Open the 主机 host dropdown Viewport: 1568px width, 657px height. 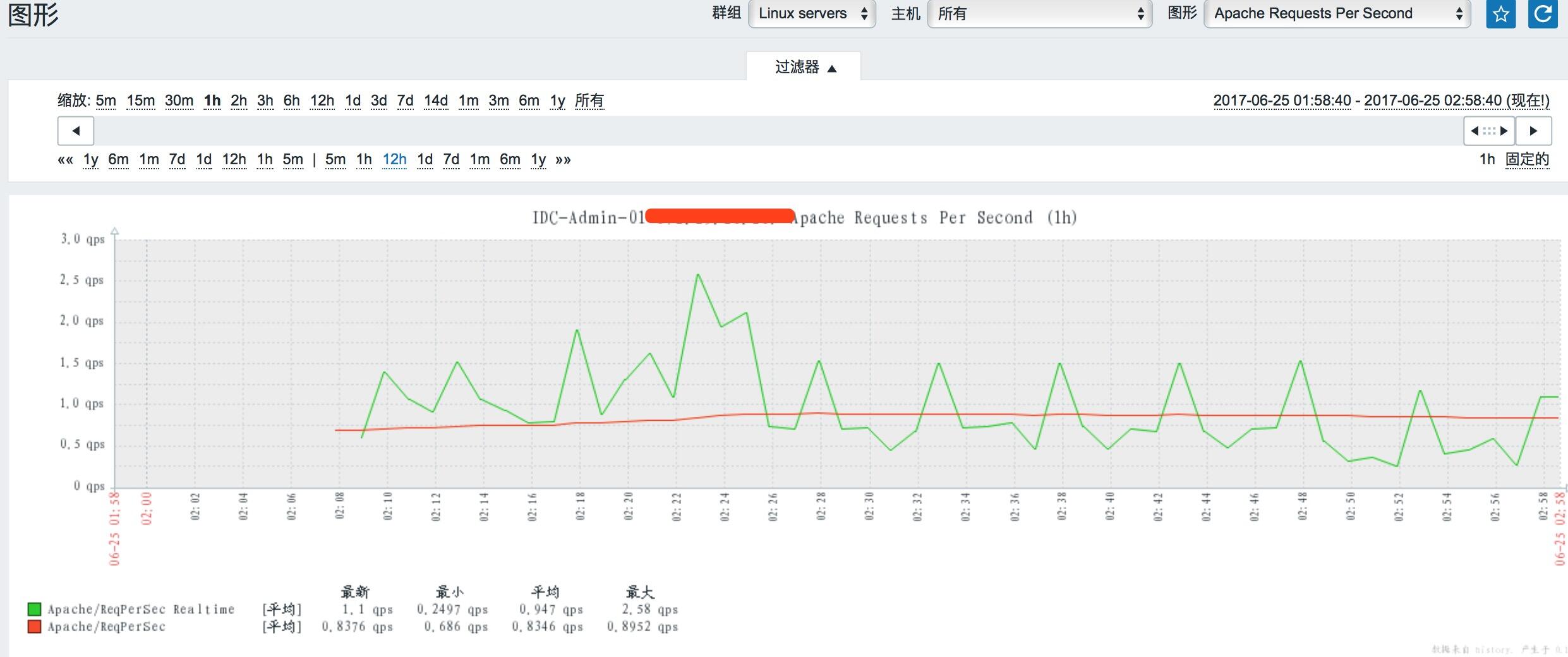point(1039,14)
